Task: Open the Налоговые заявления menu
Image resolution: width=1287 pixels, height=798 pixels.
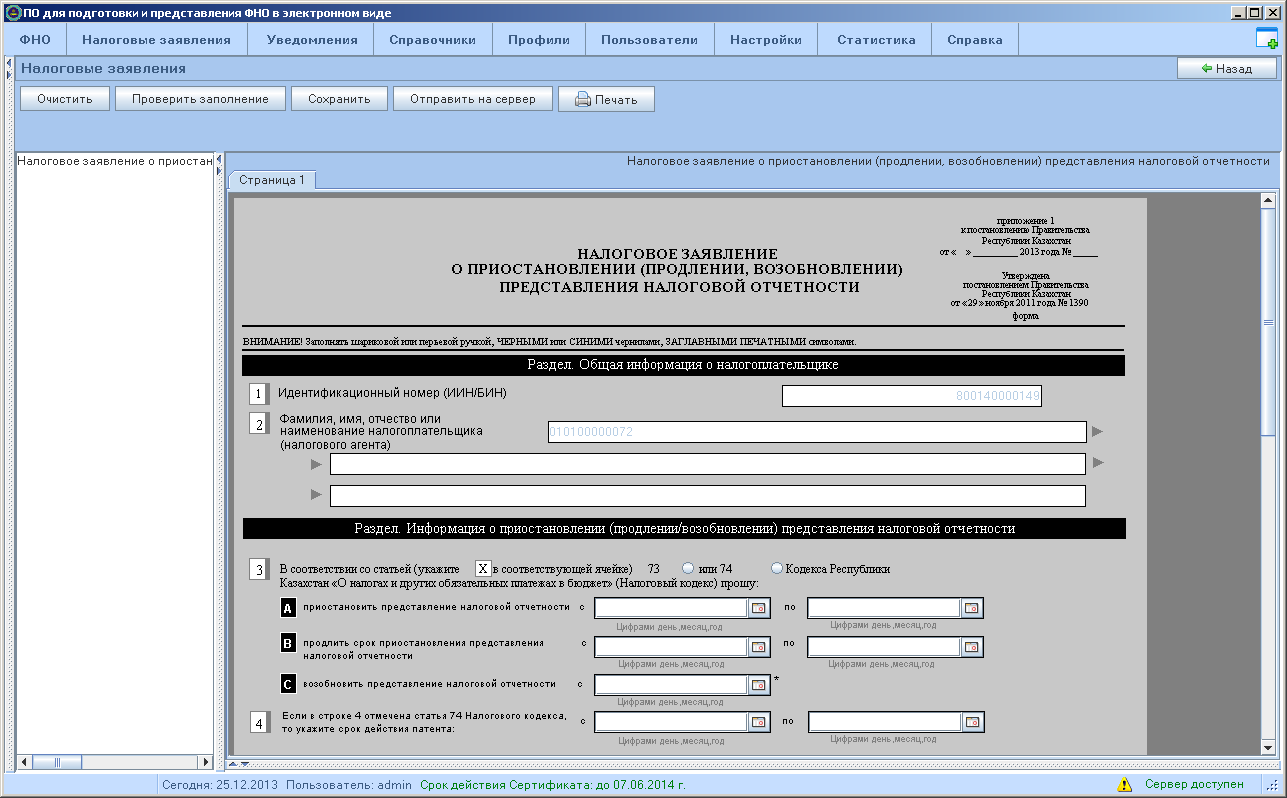Action: [x=156, y=40]
